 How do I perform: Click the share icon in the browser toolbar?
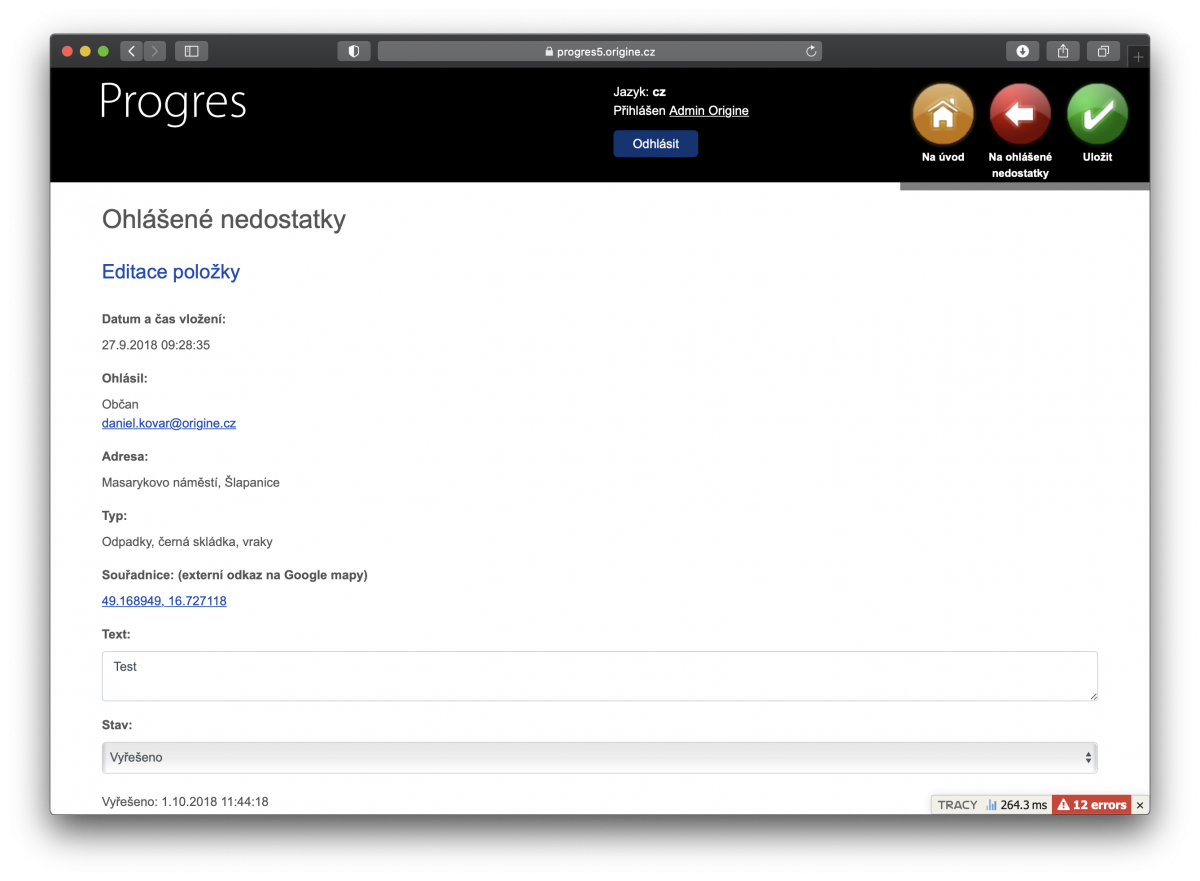(1062, 50)
